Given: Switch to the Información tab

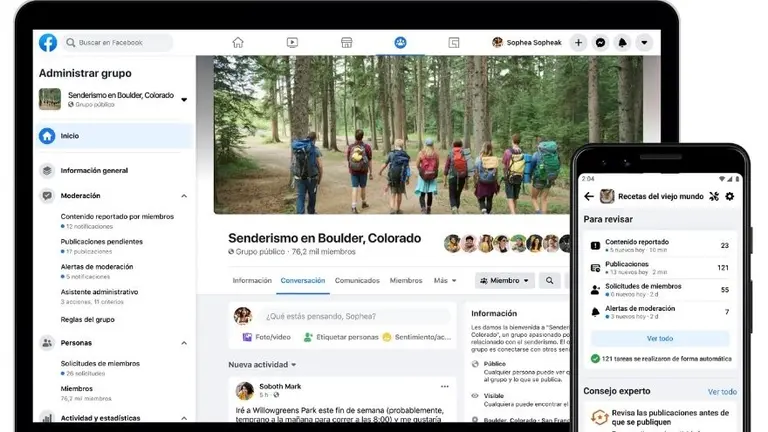Looking at the screenshot, I should click(252, 281).
